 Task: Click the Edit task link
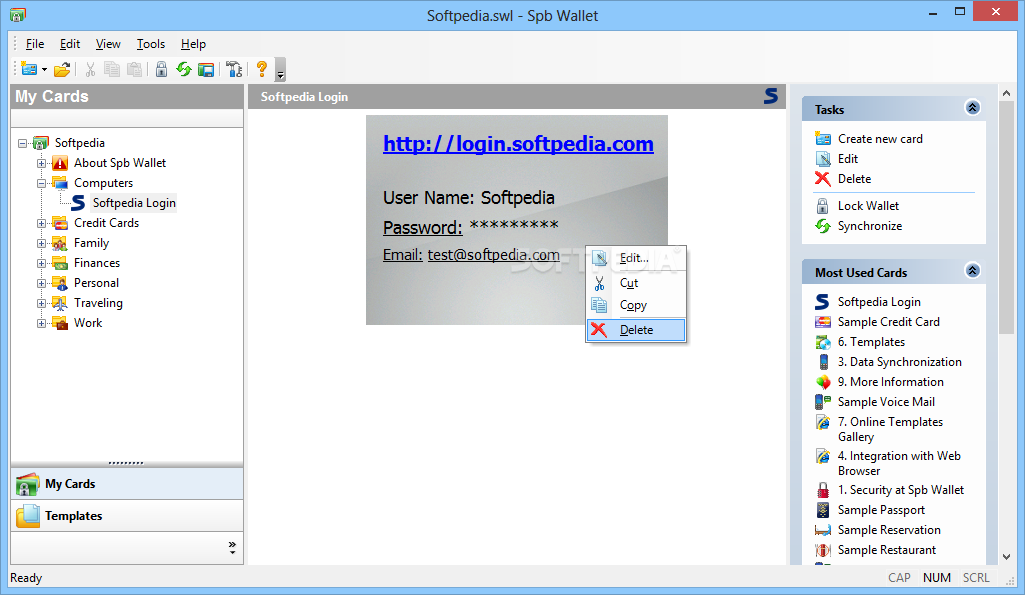pyautogui.click(x=848, y=159)
